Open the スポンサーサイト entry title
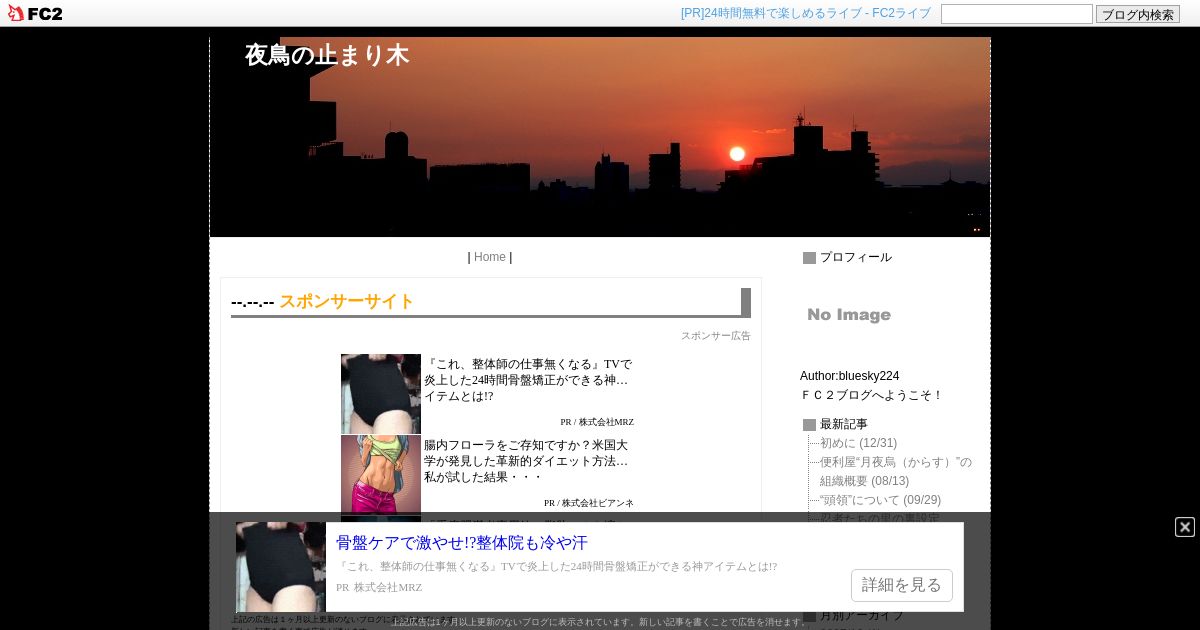Image resolution: width=1200 pixels, height=630 pixels. 346,301
